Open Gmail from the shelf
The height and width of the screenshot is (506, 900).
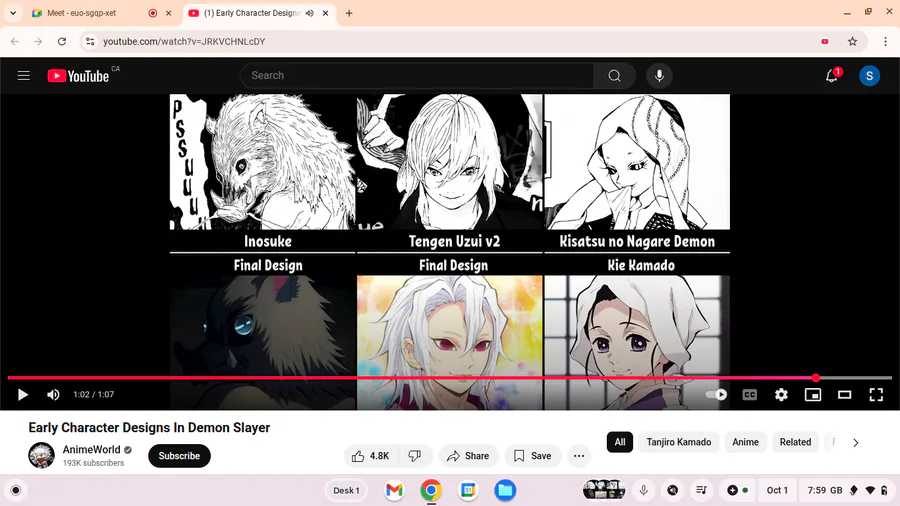click(394, 491)
